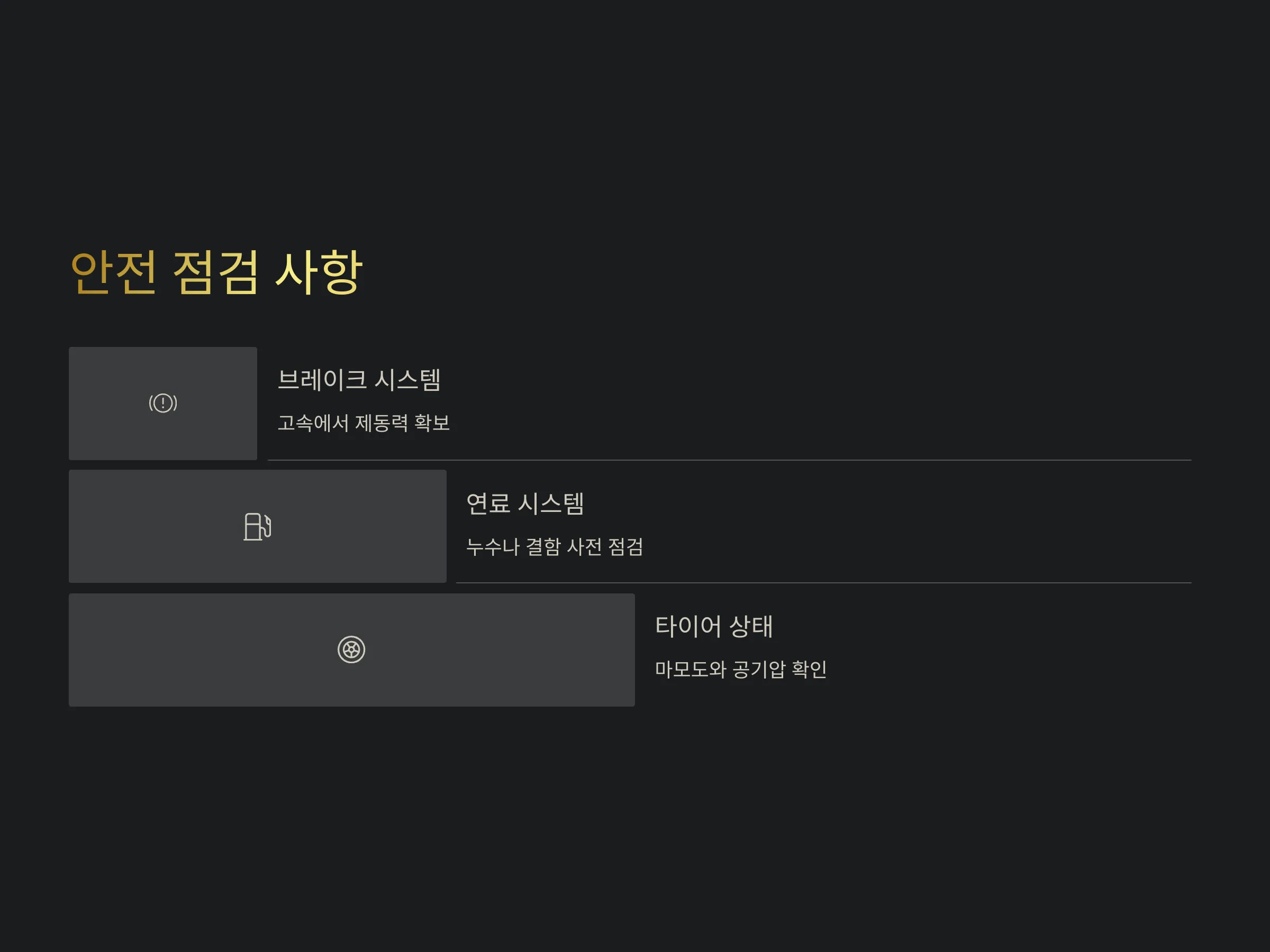Click the 누수나 결함 사전 점검 description
Image resolution: width=1270 pixels, height=952 pixels.
554,546
